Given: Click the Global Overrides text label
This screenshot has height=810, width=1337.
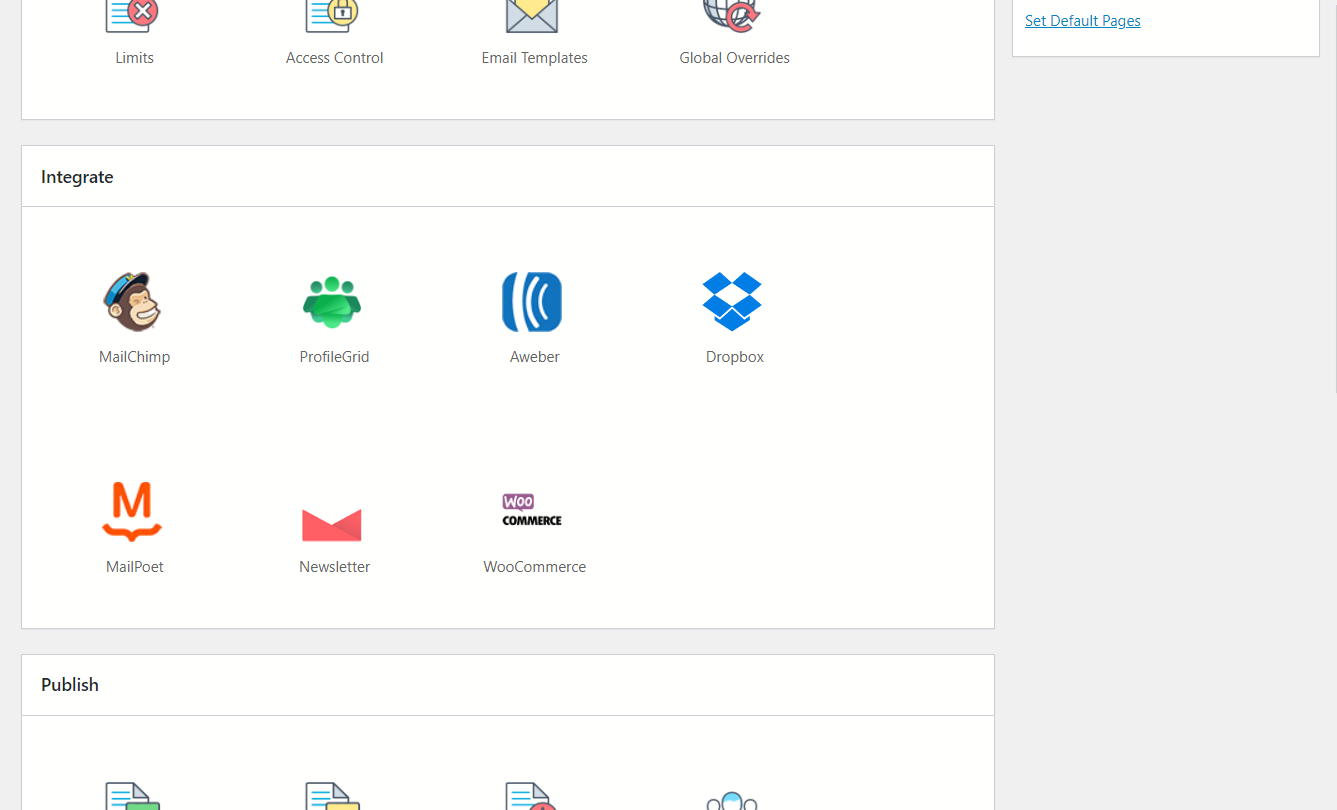Looking at the screenshot, I should [734, 58].
